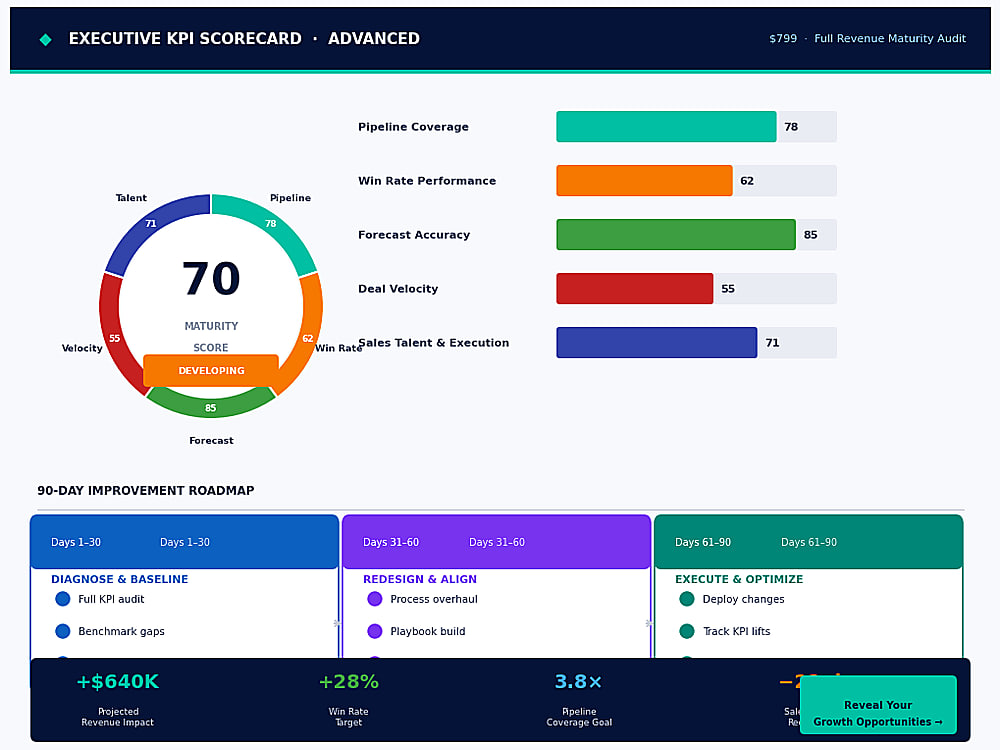Image resolution: width=1000 pixels, height=750 pixels.
Task: Click the blue bullet beside Benchmark gaps
Action: click(x=62, y=631)
